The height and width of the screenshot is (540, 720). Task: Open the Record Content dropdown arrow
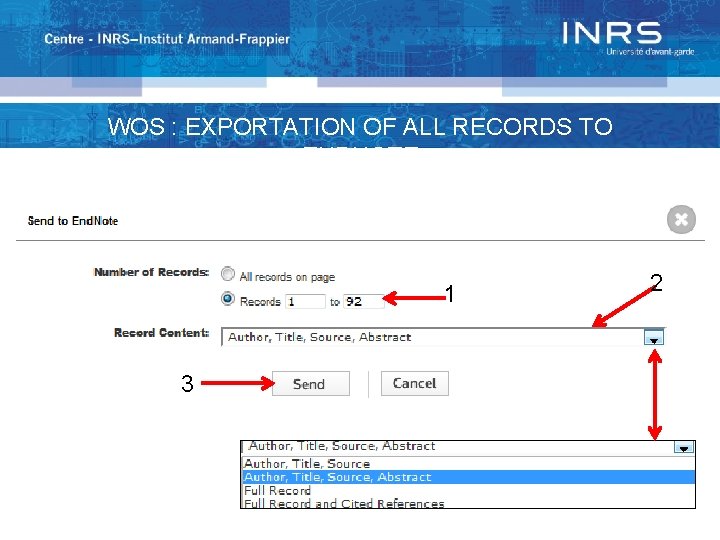point(654,338)
